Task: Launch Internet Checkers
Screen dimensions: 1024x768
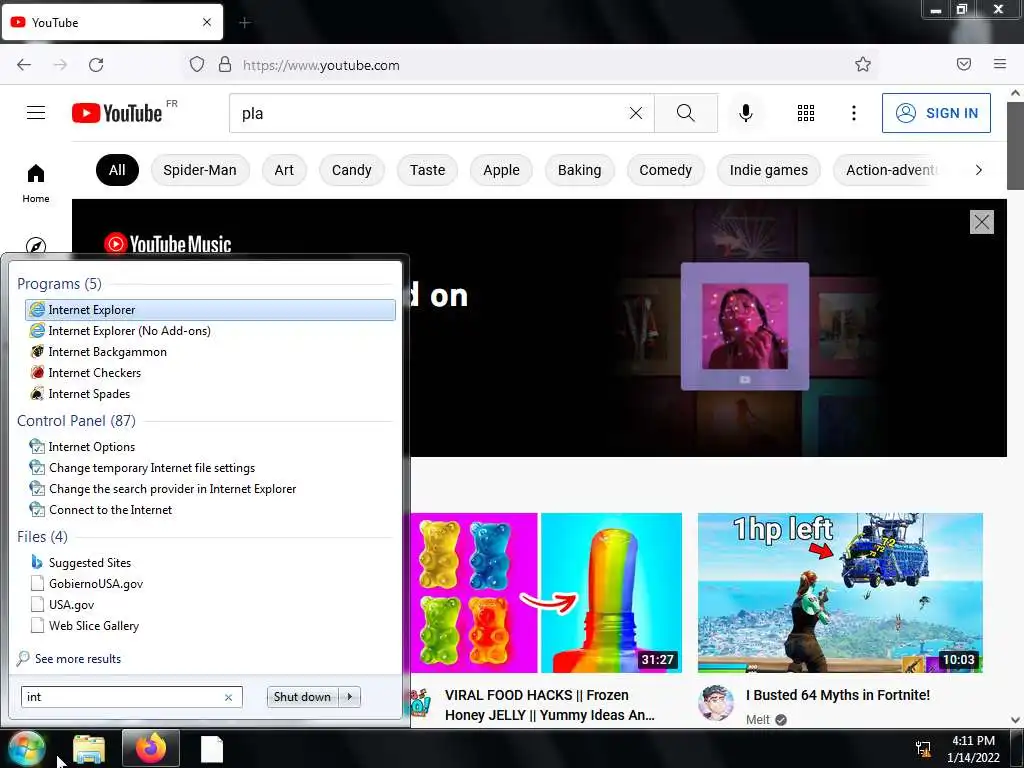Action: (x=210, y=372)
